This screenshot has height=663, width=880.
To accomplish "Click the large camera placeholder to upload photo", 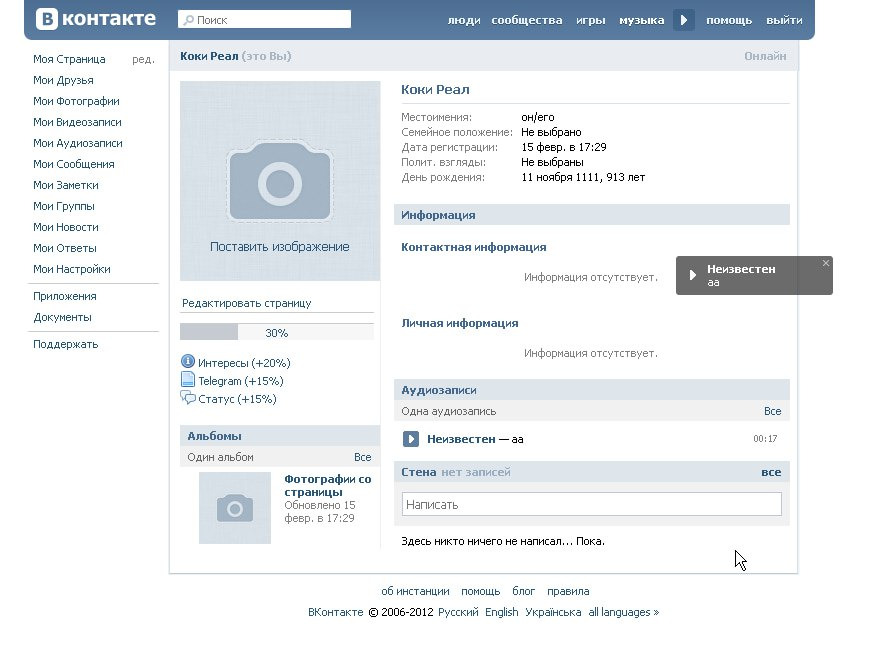I will pos(280,181).
